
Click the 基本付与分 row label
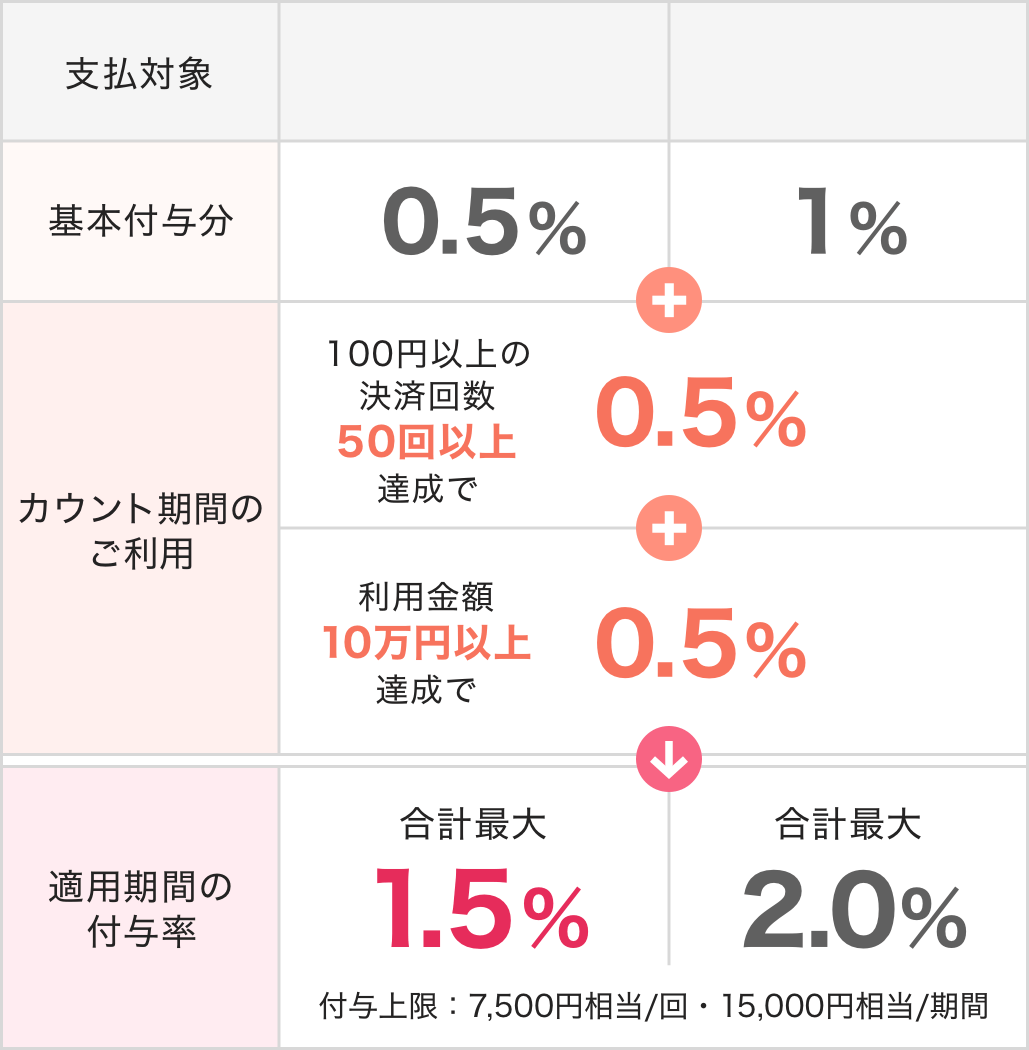[x=140, y=221]
